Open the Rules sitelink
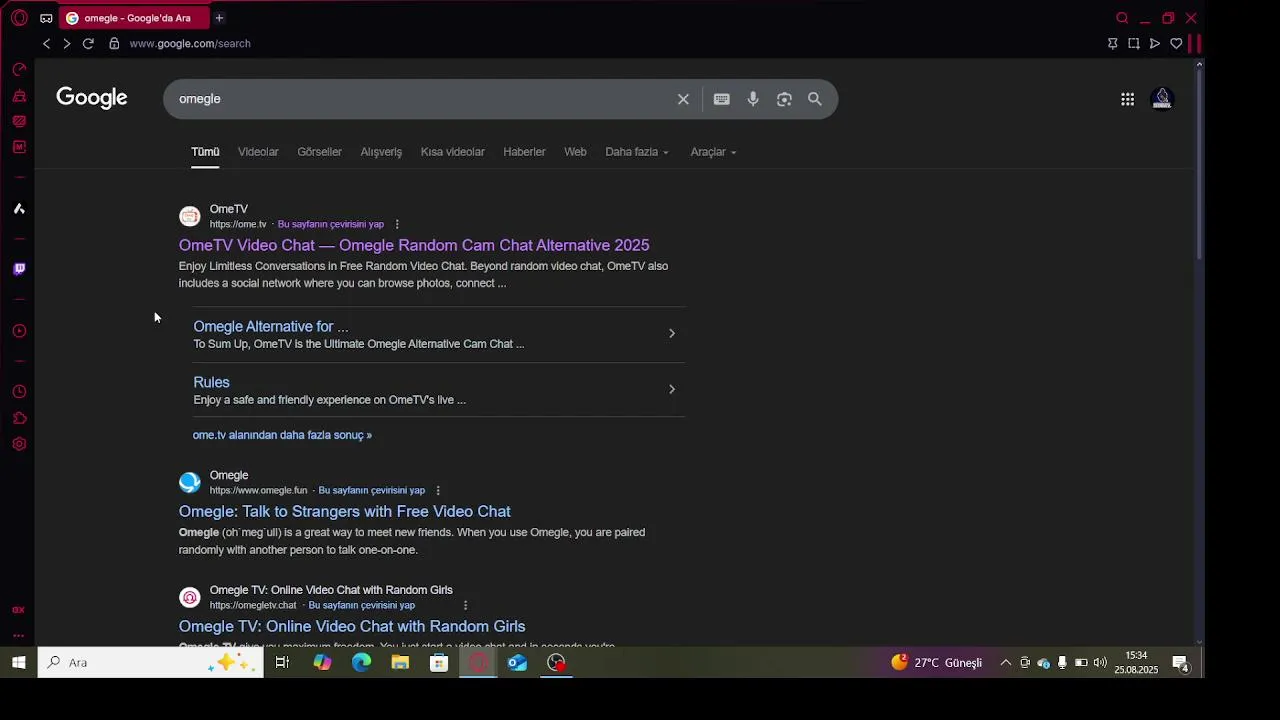 click(211, 382)
